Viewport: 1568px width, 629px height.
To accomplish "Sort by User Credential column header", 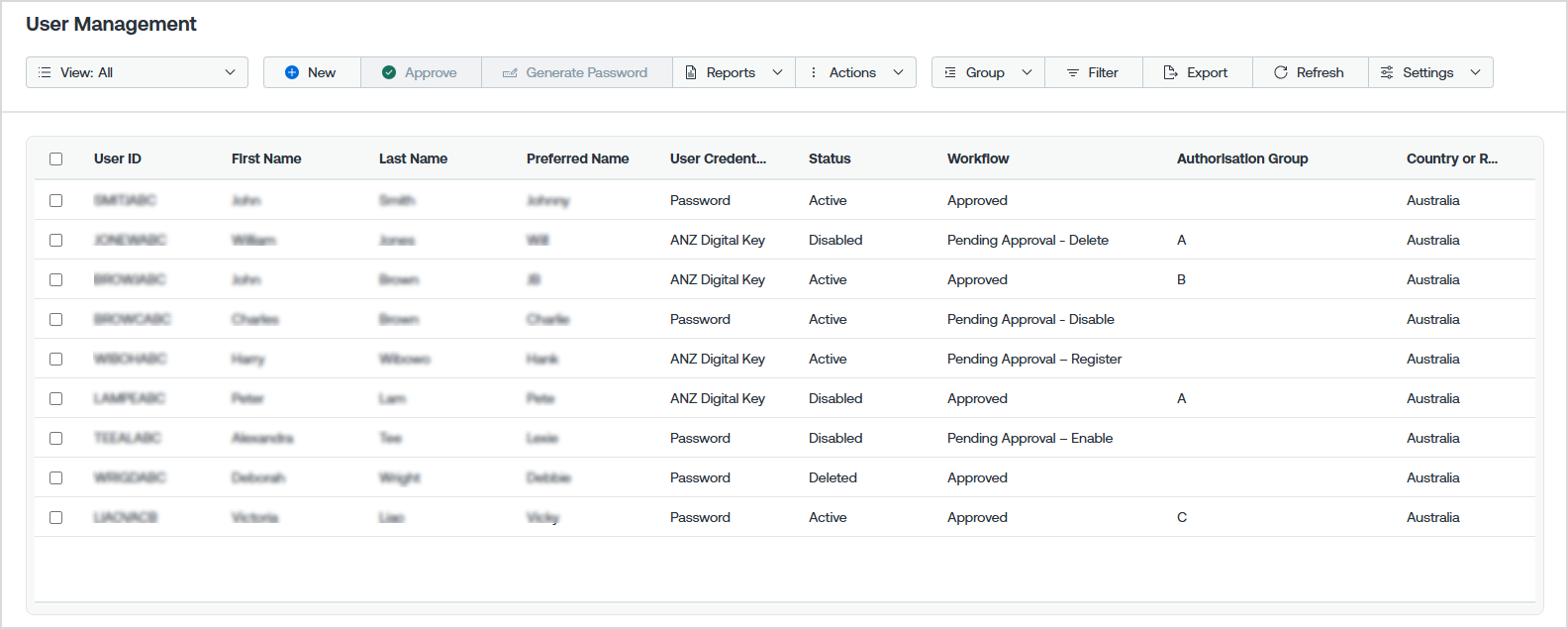I will [718, 158].
